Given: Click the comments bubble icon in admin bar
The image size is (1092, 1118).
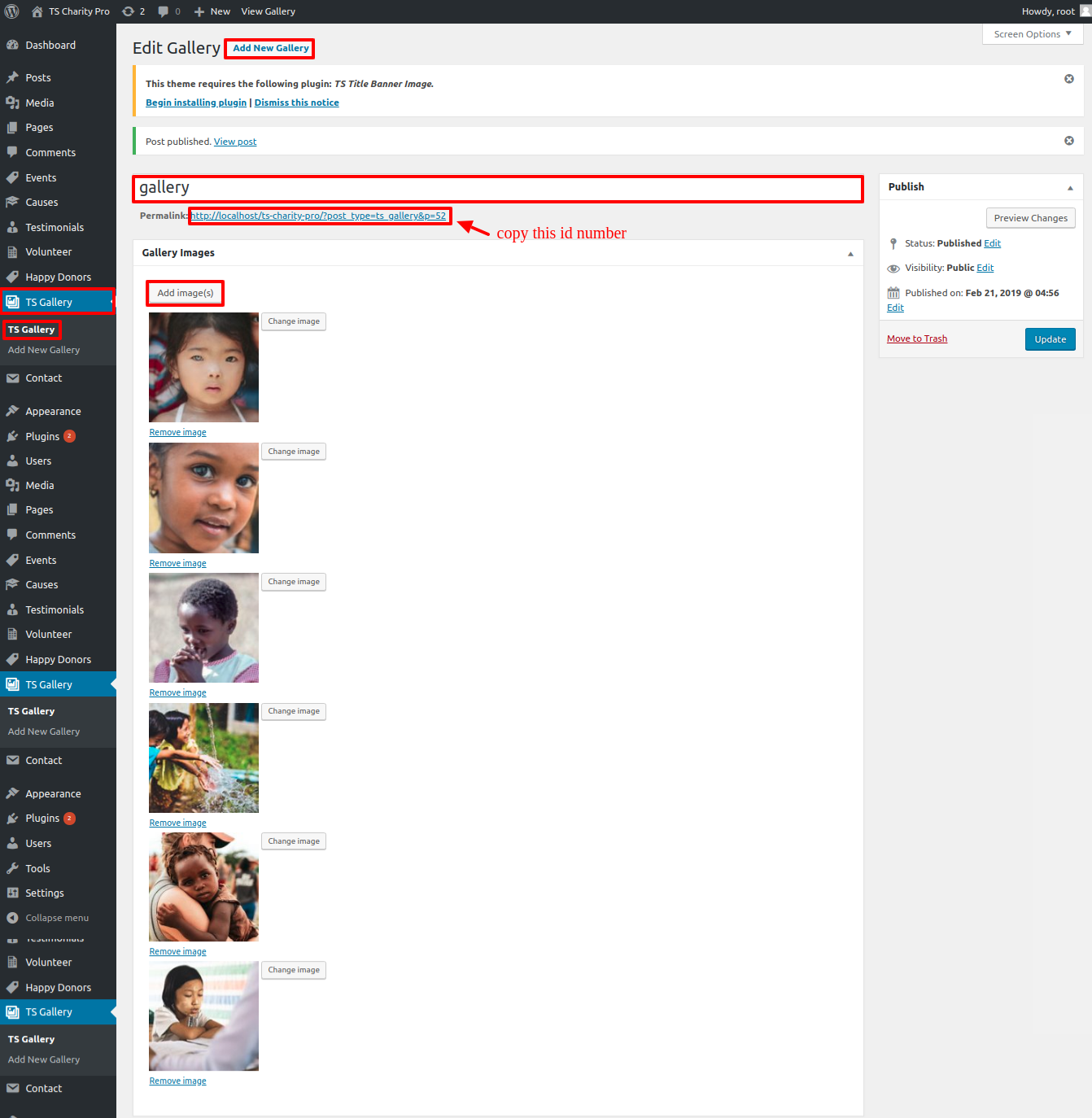Looking at the screenshot, I should tap(164, 11).
